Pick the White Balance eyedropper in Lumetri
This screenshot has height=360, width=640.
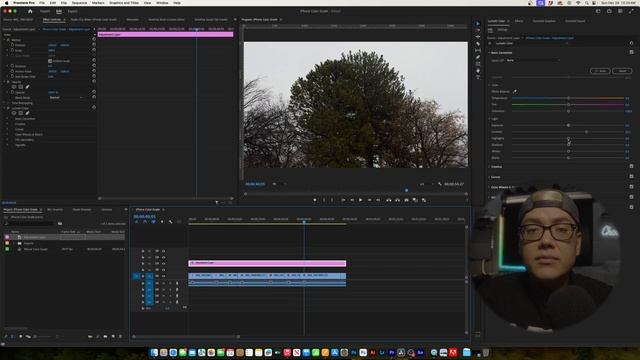click(515, 91)
